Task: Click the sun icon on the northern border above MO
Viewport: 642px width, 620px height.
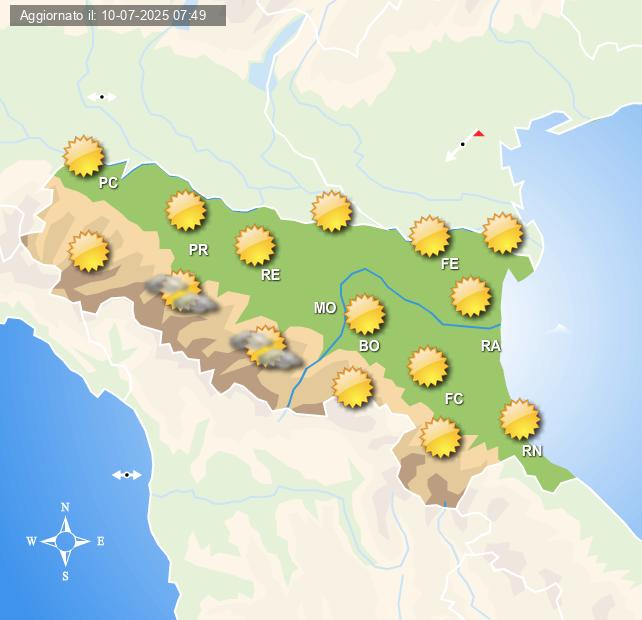Action: tap(332, 211)
